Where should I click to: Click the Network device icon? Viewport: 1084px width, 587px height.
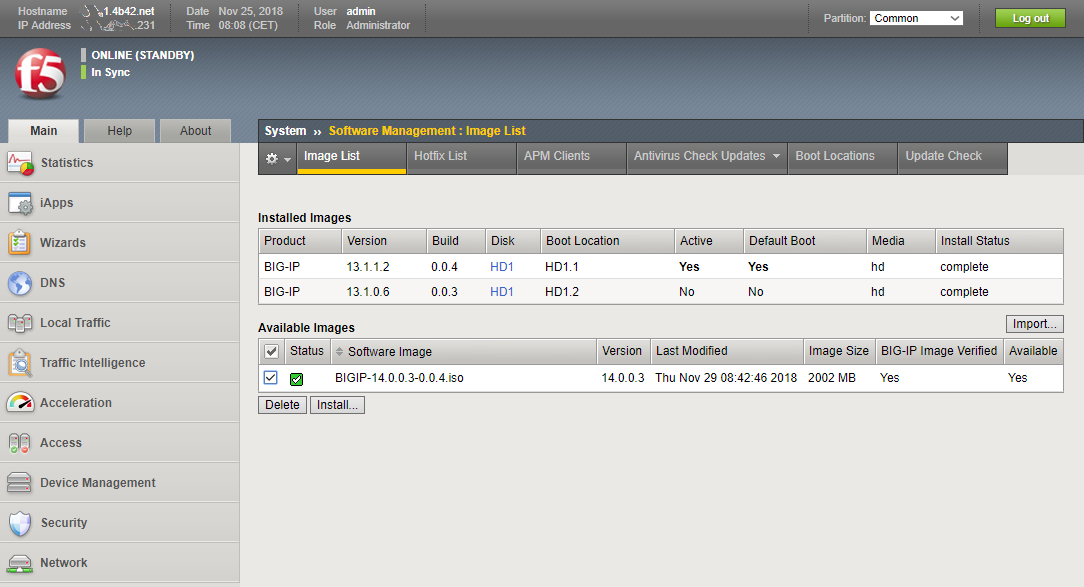[x=20, y=563]
